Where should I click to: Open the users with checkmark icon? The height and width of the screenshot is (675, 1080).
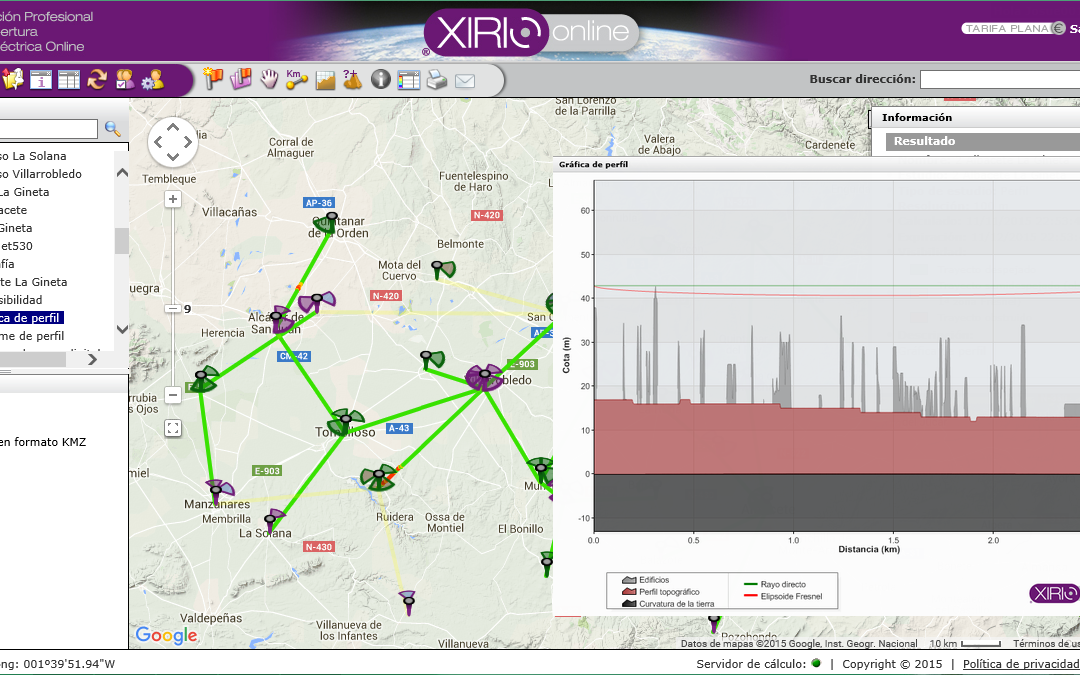point(125,79)
